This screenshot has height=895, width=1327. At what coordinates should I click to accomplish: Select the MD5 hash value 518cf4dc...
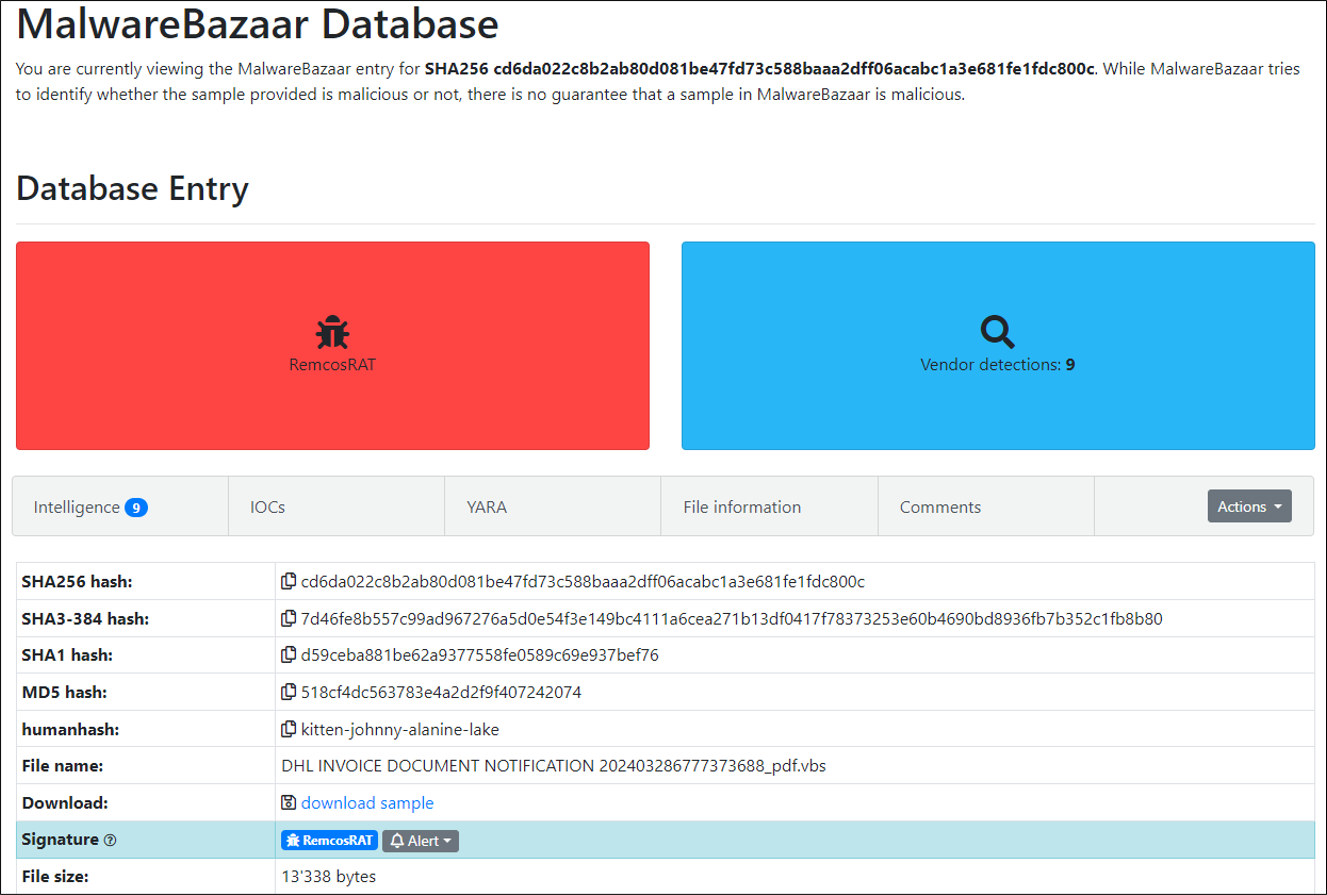[441, 692]
